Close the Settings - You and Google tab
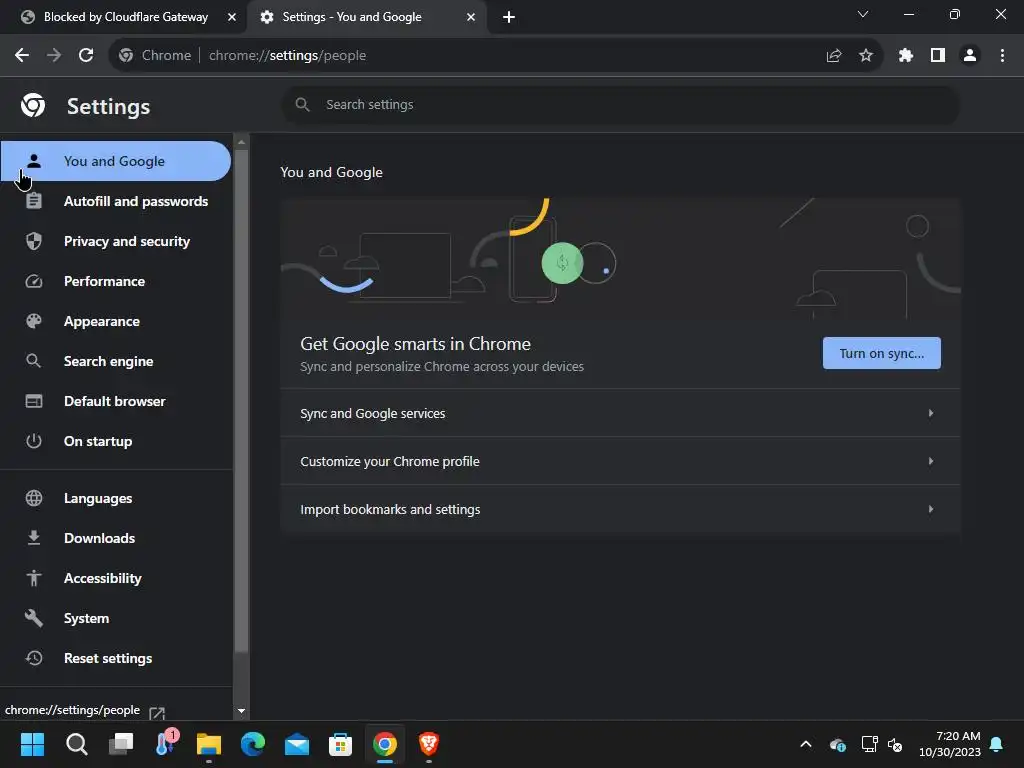This screenshot has width=1024, height=768. [x=471, y=18]
